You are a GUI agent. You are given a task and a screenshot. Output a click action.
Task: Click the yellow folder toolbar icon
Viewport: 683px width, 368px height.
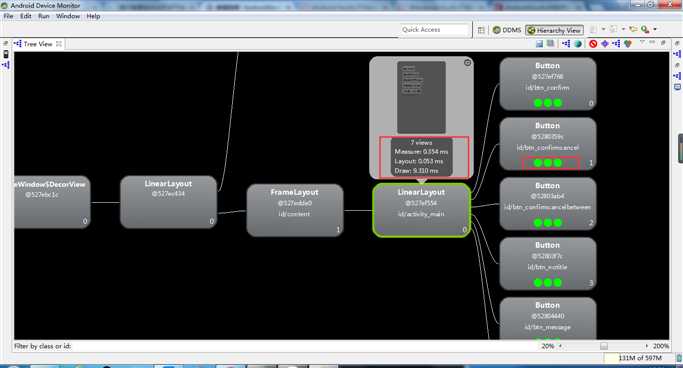(x=633, y=30)
